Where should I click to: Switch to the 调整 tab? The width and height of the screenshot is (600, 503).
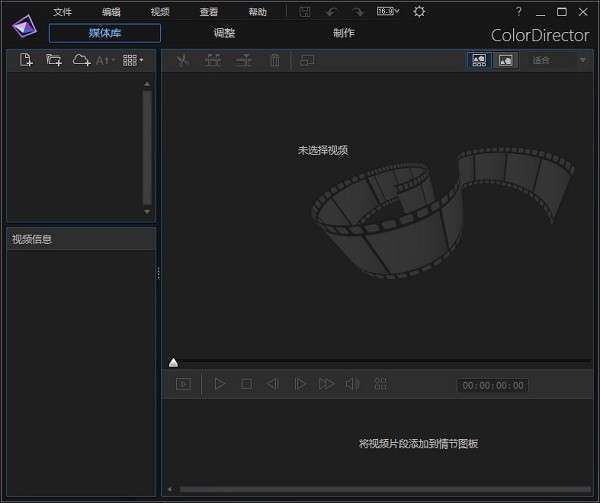point(224,33)
